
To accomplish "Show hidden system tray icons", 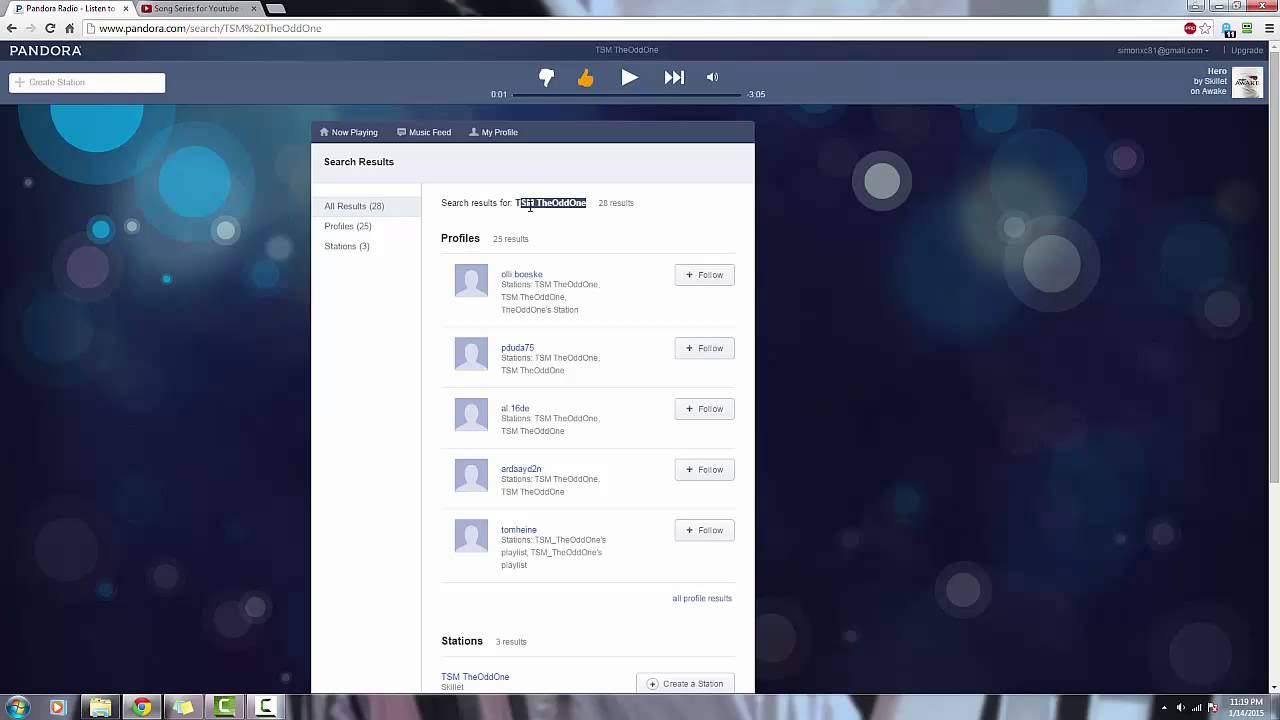I will 1164,708.
